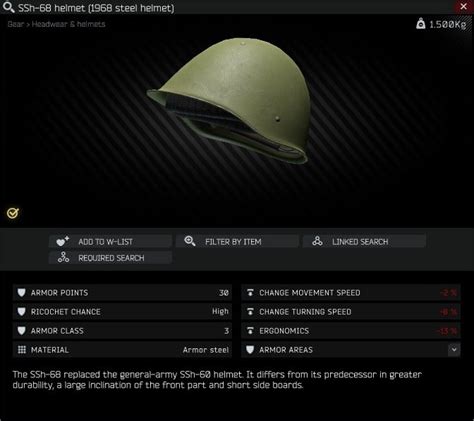474x421 pixels.
Task: Click the yellow checkmark badge icon
Action: click(13, 213)
